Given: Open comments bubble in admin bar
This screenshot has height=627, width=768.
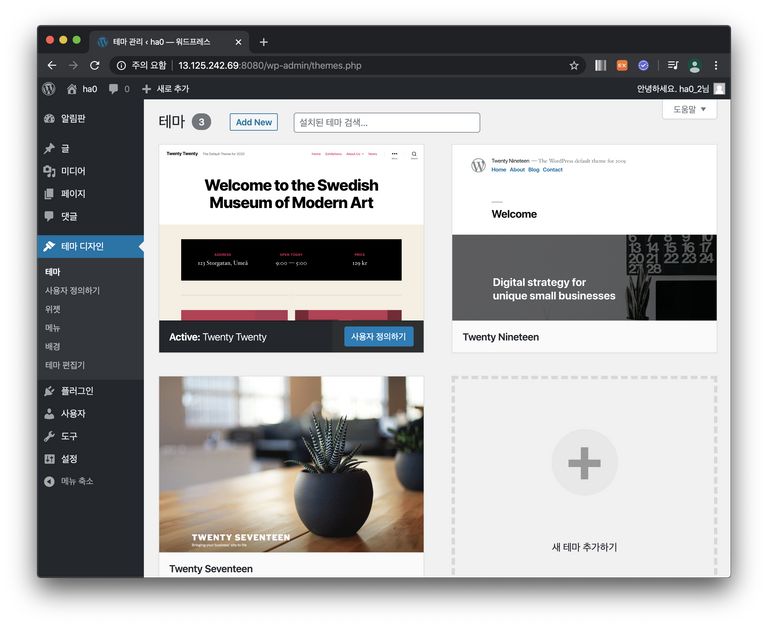Looking at the screenshot, I should tap(113, 89).
